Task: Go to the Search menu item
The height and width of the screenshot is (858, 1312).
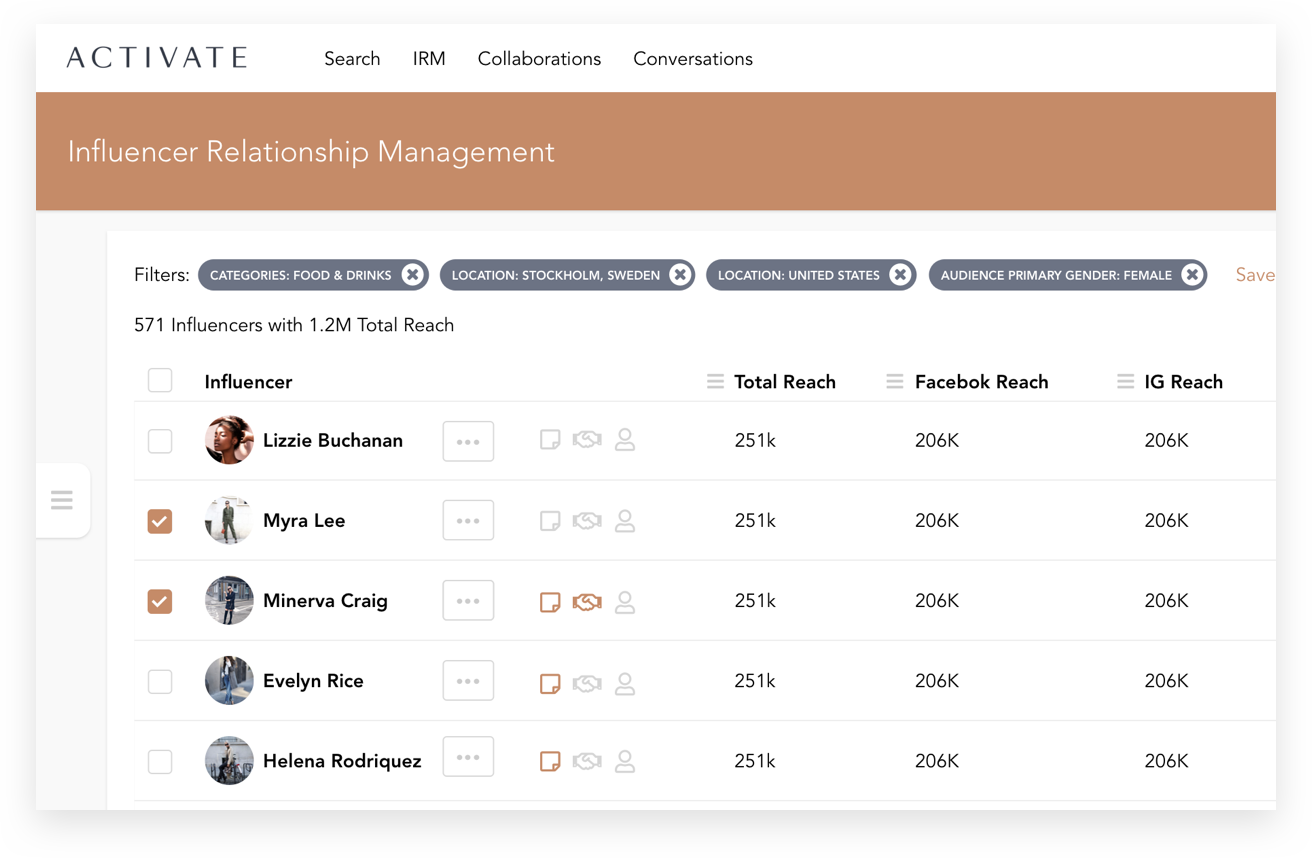Action: tap(352, 59)
